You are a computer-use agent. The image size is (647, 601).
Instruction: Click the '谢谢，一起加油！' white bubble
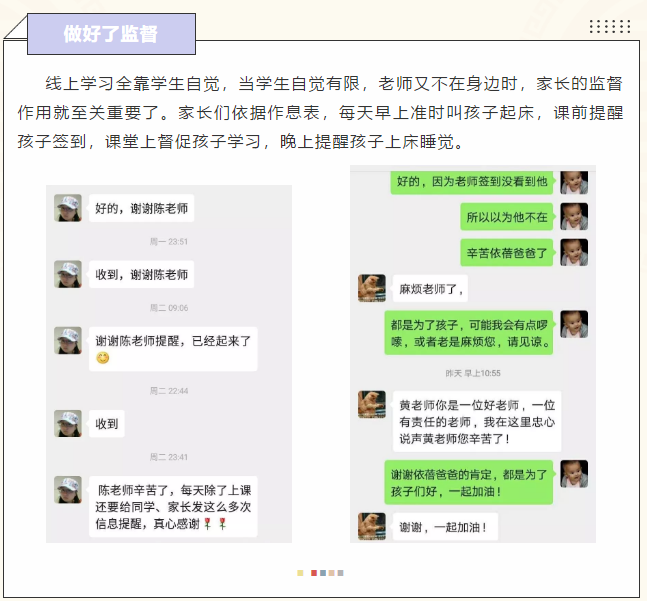445,527
